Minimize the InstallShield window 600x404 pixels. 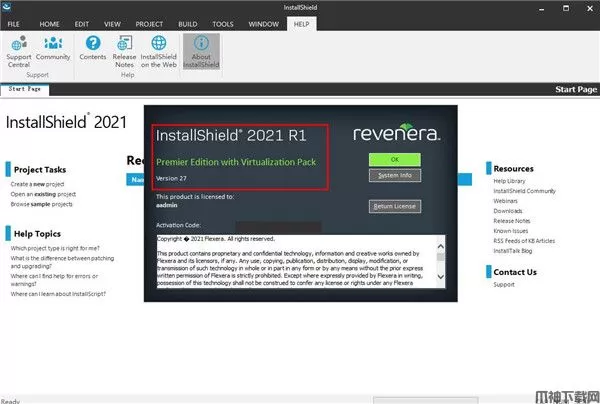tap(541, 8)
